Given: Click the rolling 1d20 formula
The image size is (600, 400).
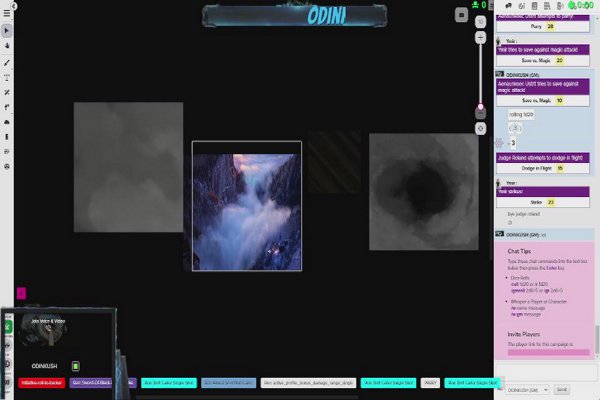Looking at the screenshot, I should [521, 114].
